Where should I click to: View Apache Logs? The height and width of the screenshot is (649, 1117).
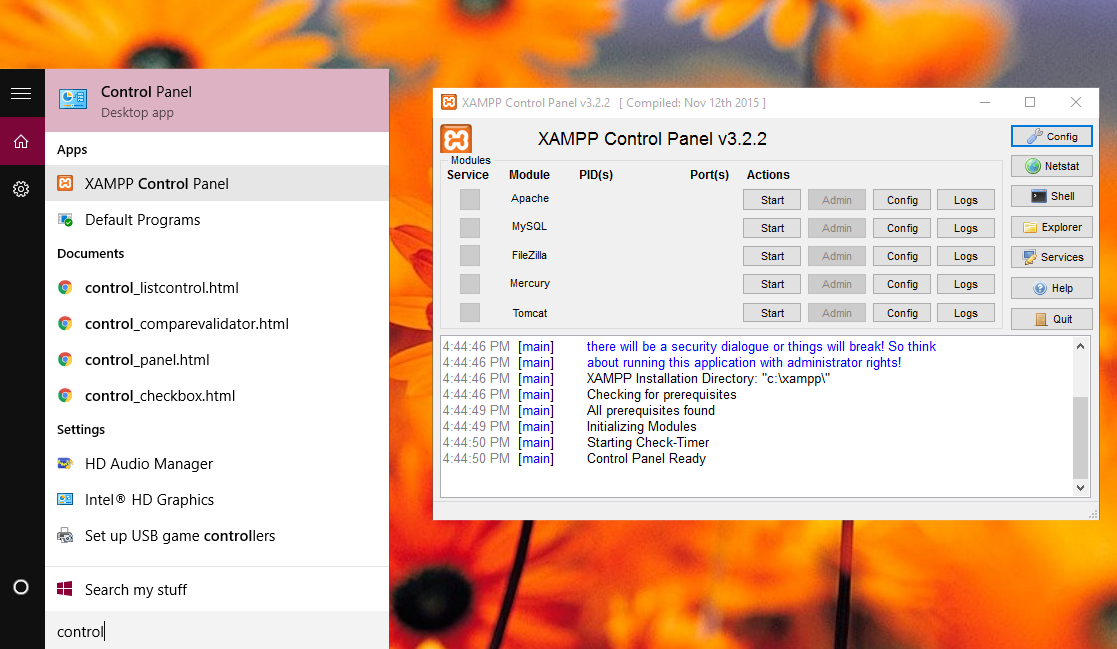[x=965, y=200]
